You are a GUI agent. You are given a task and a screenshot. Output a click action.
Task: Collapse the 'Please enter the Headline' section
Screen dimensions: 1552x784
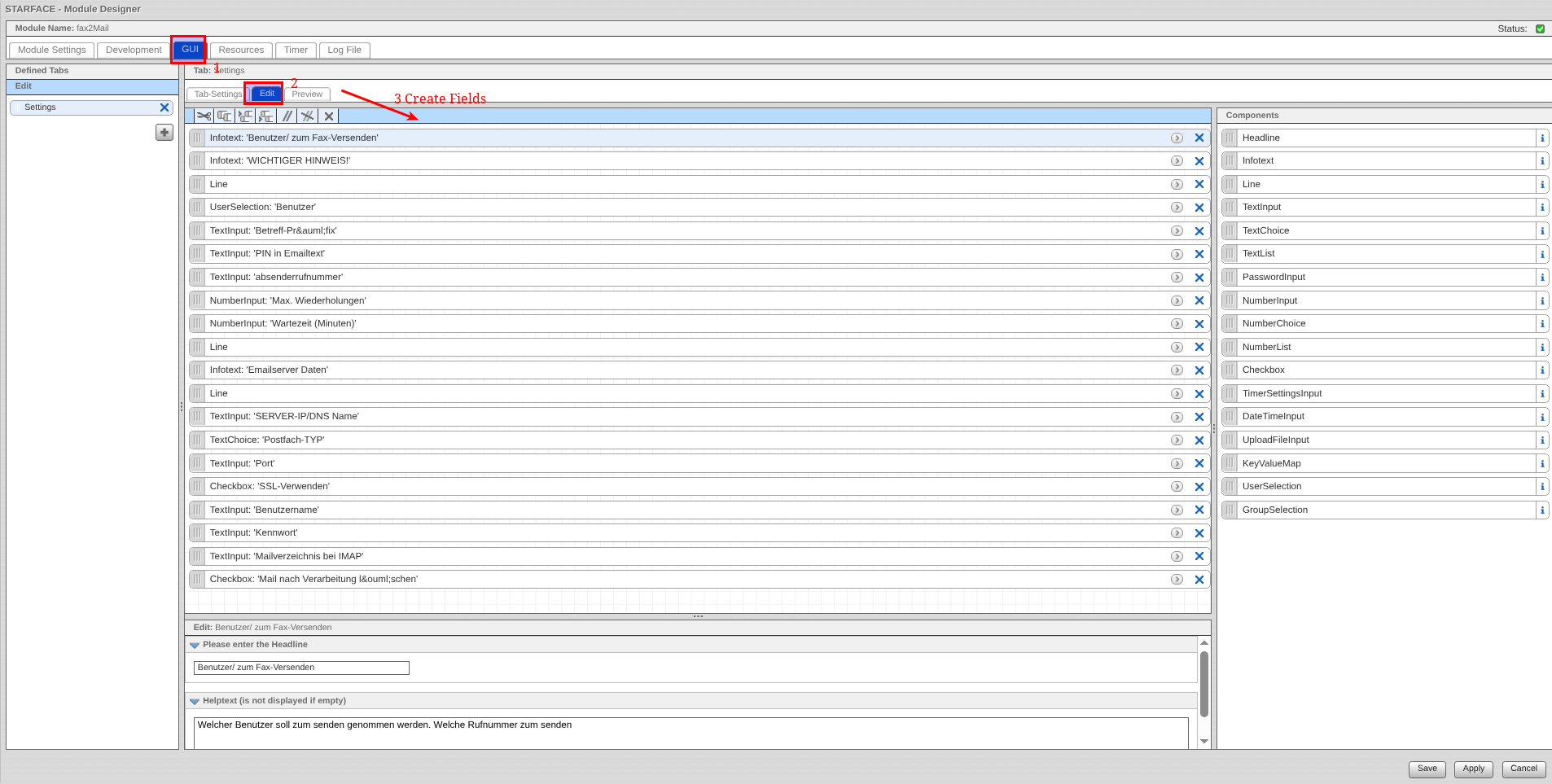coord(195,645)
